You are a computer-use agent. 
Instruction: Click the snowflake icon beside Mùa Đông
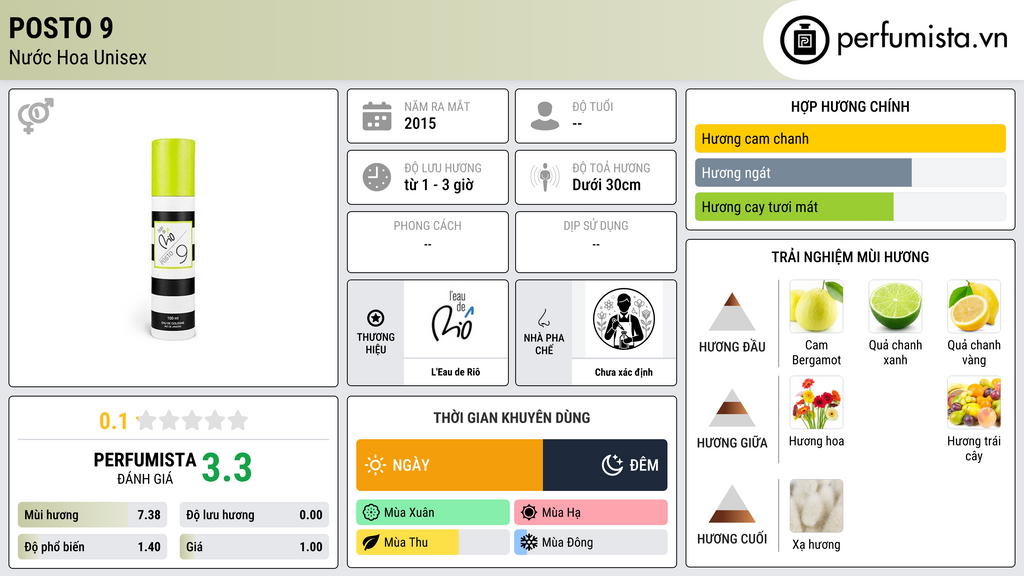click(x=529, y=542)
